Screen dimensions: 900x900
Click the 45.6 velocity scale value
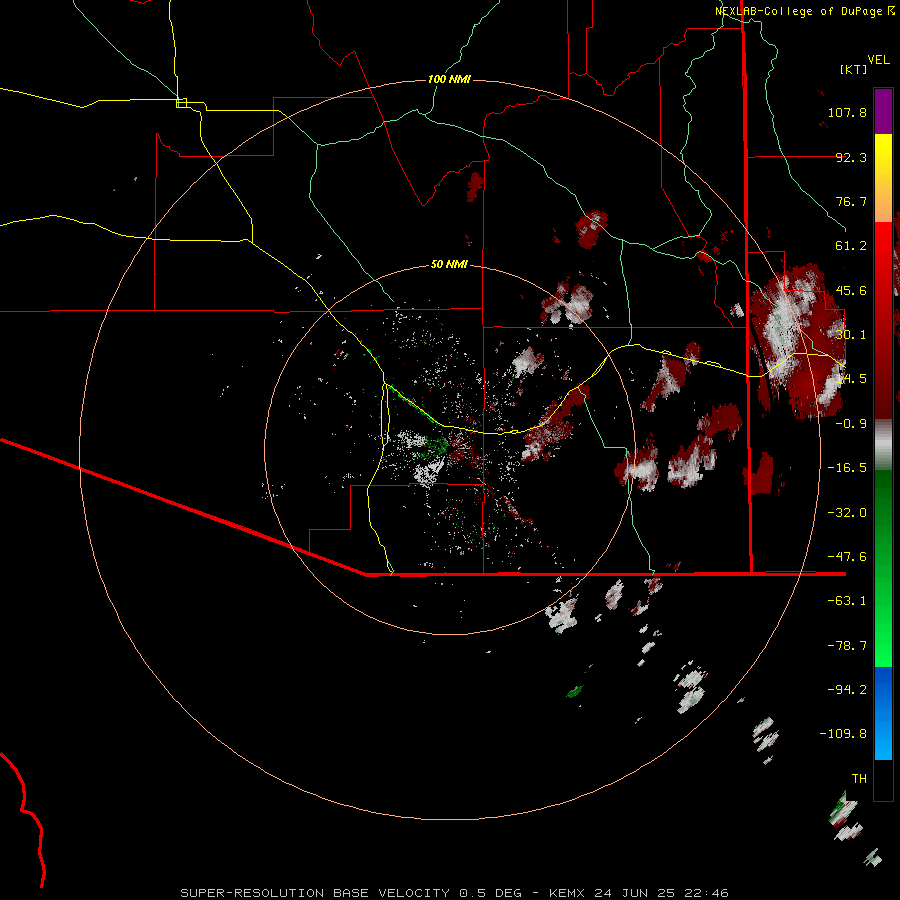(851, 290)
